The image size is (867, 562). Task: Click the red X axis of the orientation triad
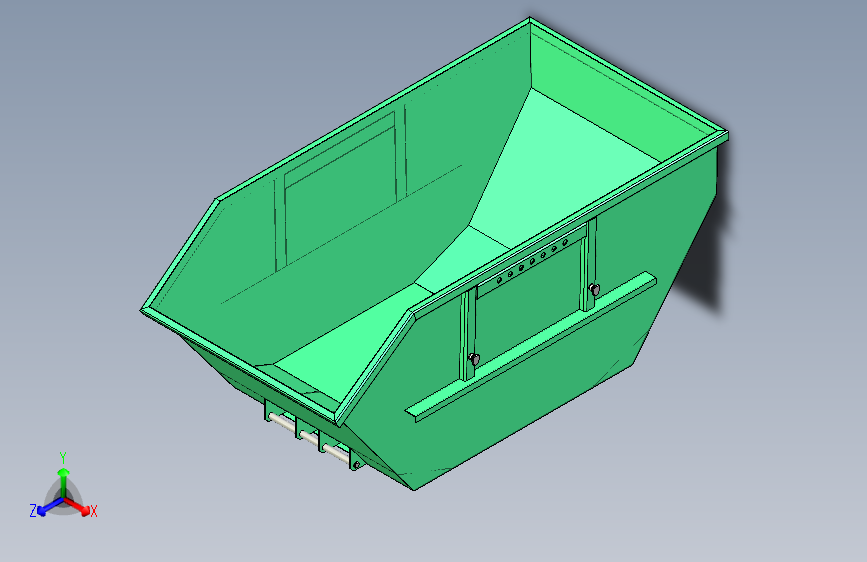pyautogui.click(x=78, y=506)
